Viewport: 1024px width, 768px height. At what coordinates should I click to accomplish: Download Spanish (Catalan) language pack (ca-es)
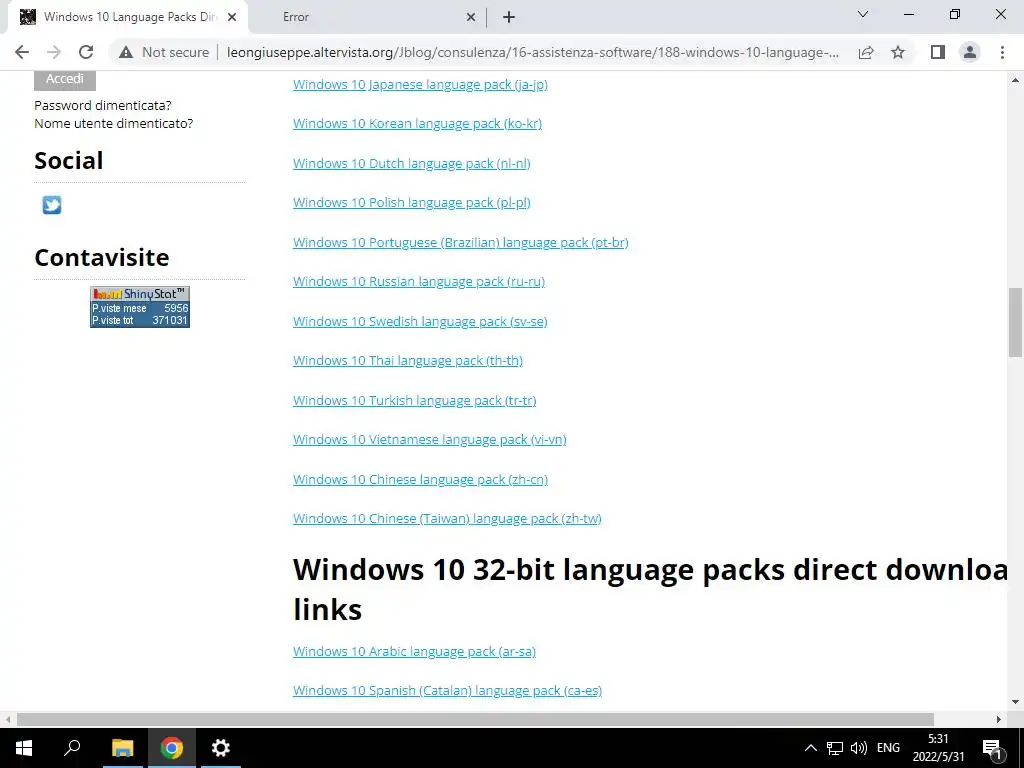[x=447, y=690]
